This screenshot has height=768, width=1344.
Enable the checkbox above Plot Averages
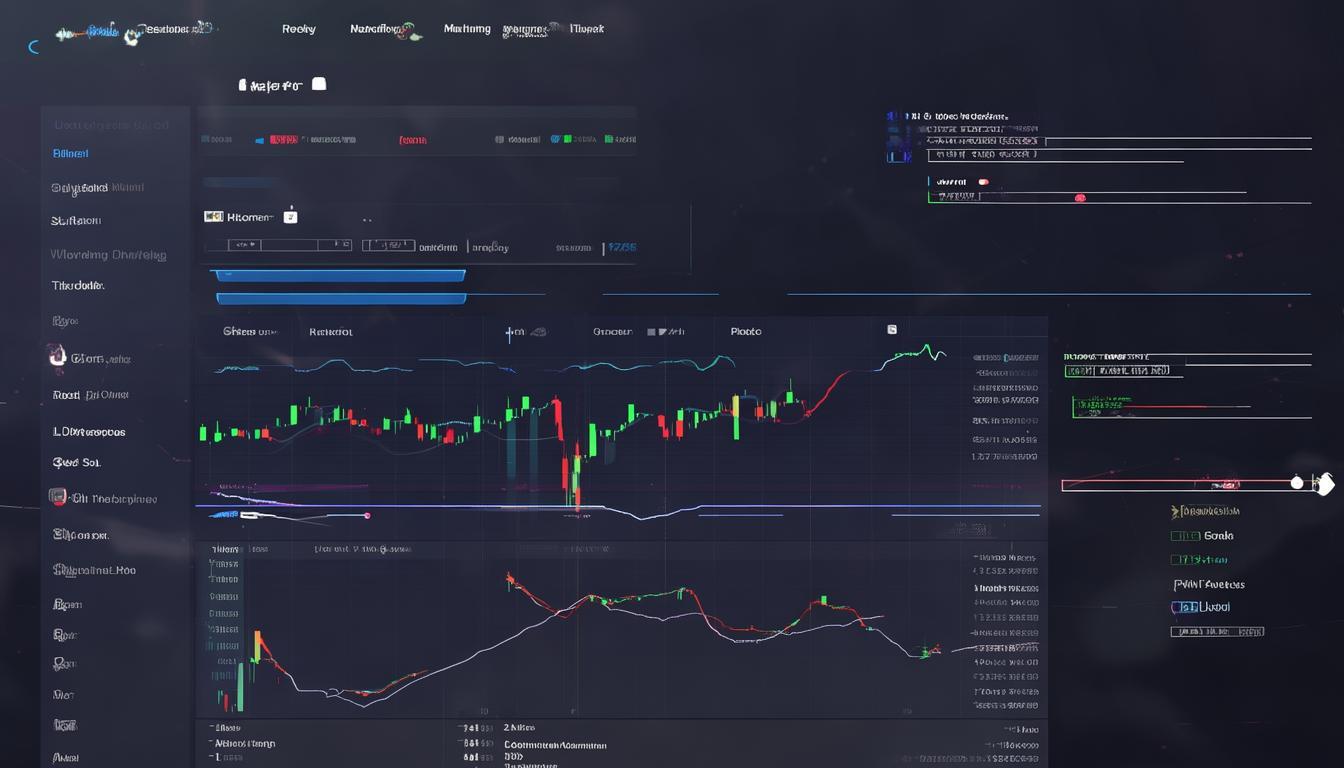tap(1174, 559)
